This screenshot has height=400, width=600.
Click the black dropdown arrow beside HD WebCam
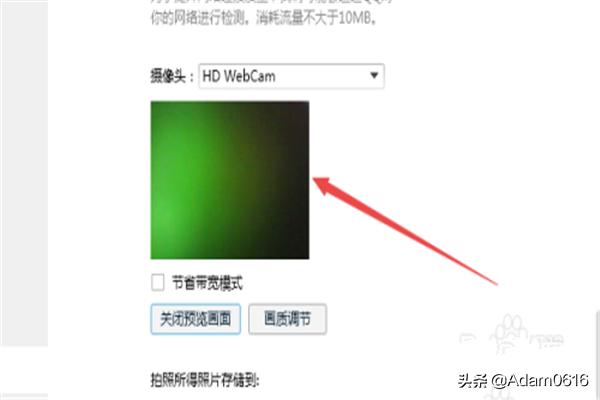coord(374,75)
